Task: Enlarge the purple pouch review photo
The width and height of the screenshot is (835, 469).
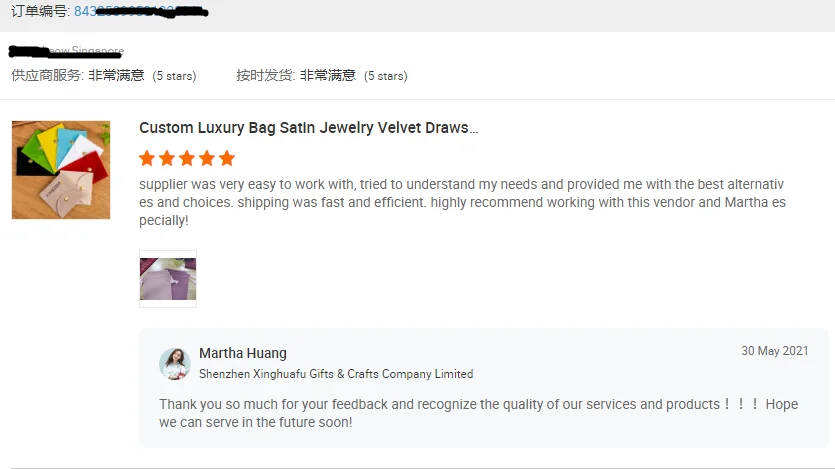Action: click(x=168, y=279)
